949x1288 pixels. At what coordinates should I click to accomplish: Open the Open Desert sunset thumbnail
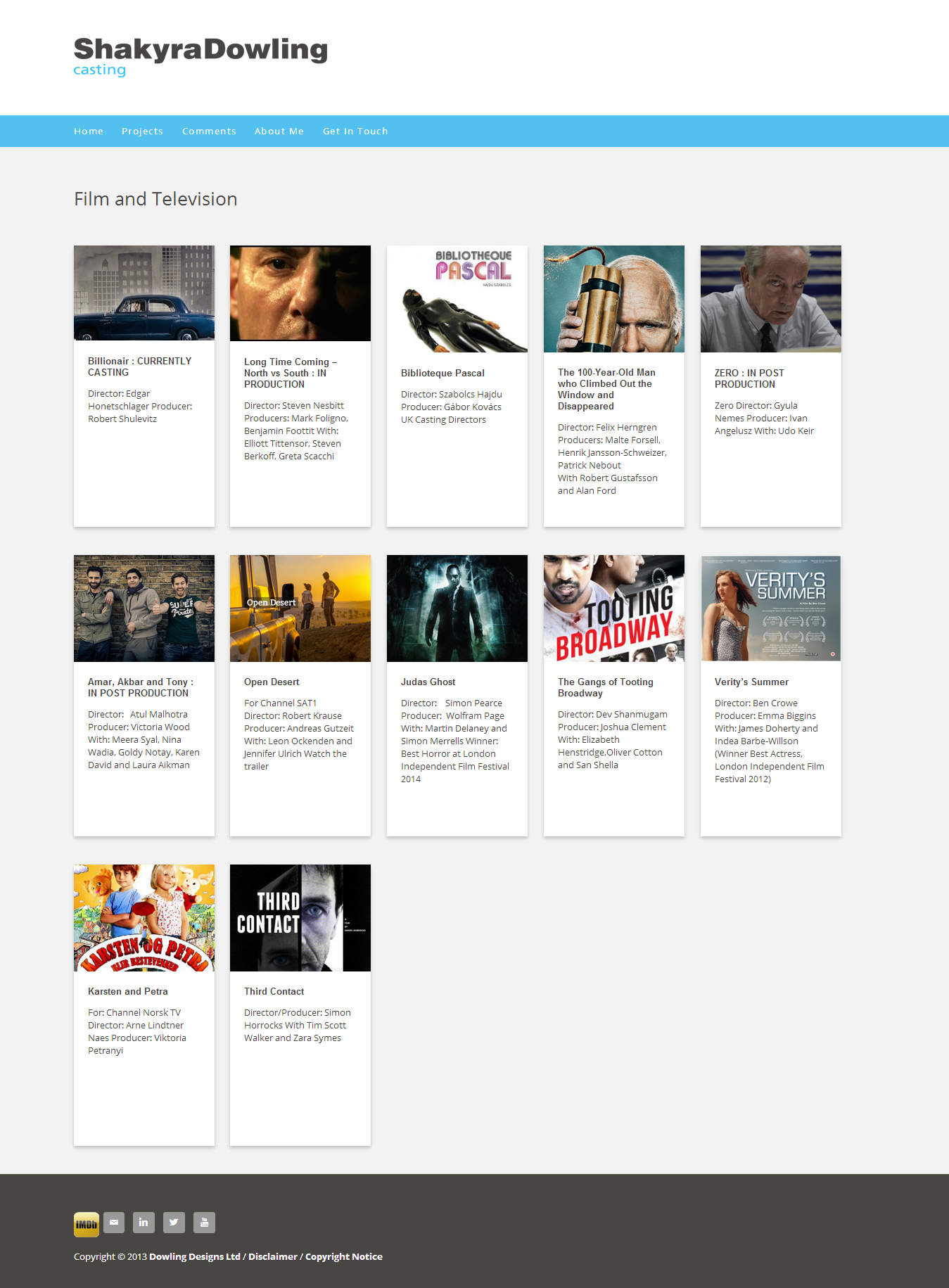(300, 608)
